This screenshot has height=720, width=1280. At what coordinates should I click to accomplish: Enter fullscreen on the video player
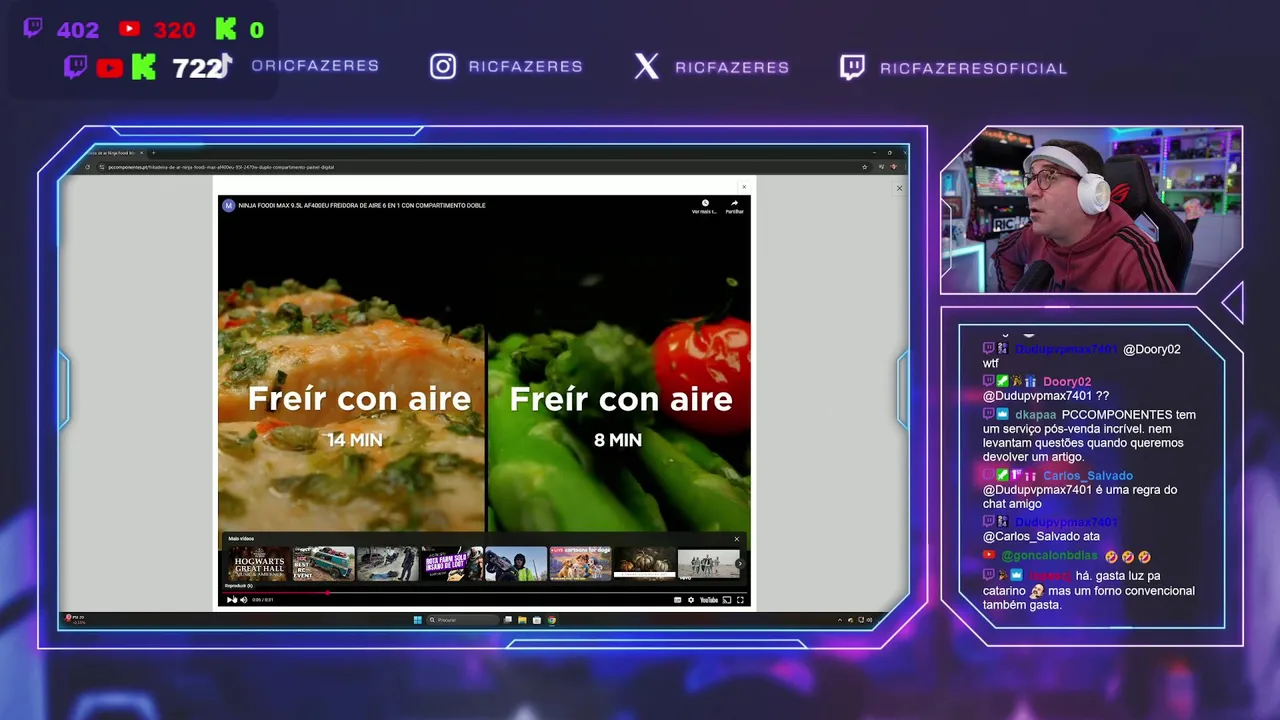[740, 600]
